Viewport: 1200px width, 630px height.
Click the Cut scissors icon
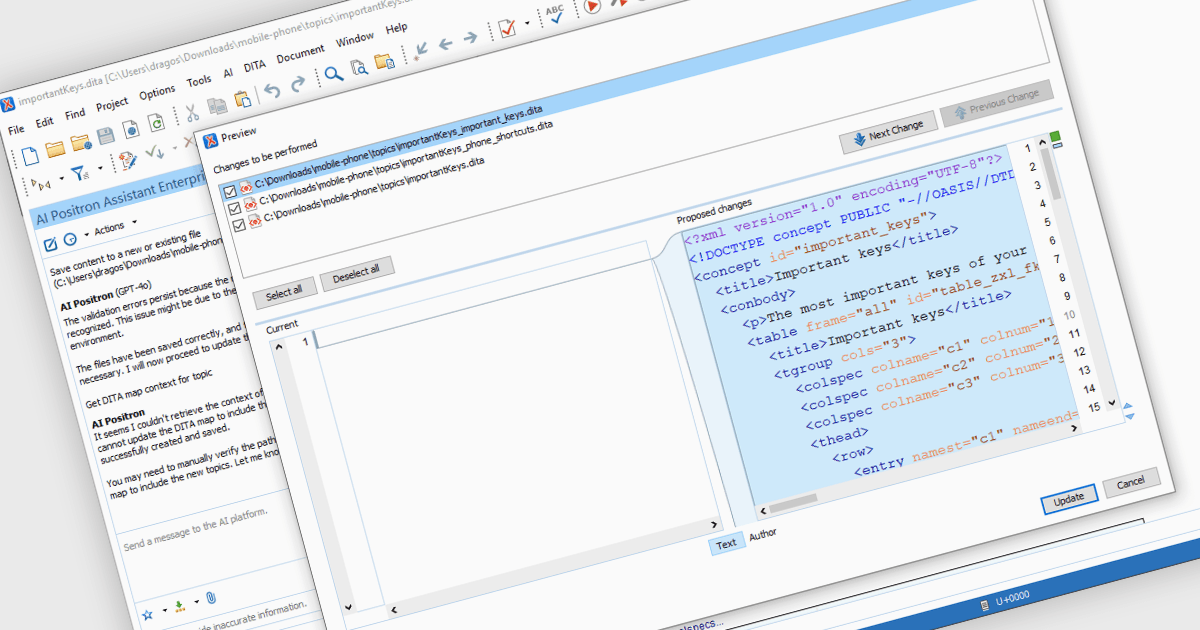pos(192,113)
